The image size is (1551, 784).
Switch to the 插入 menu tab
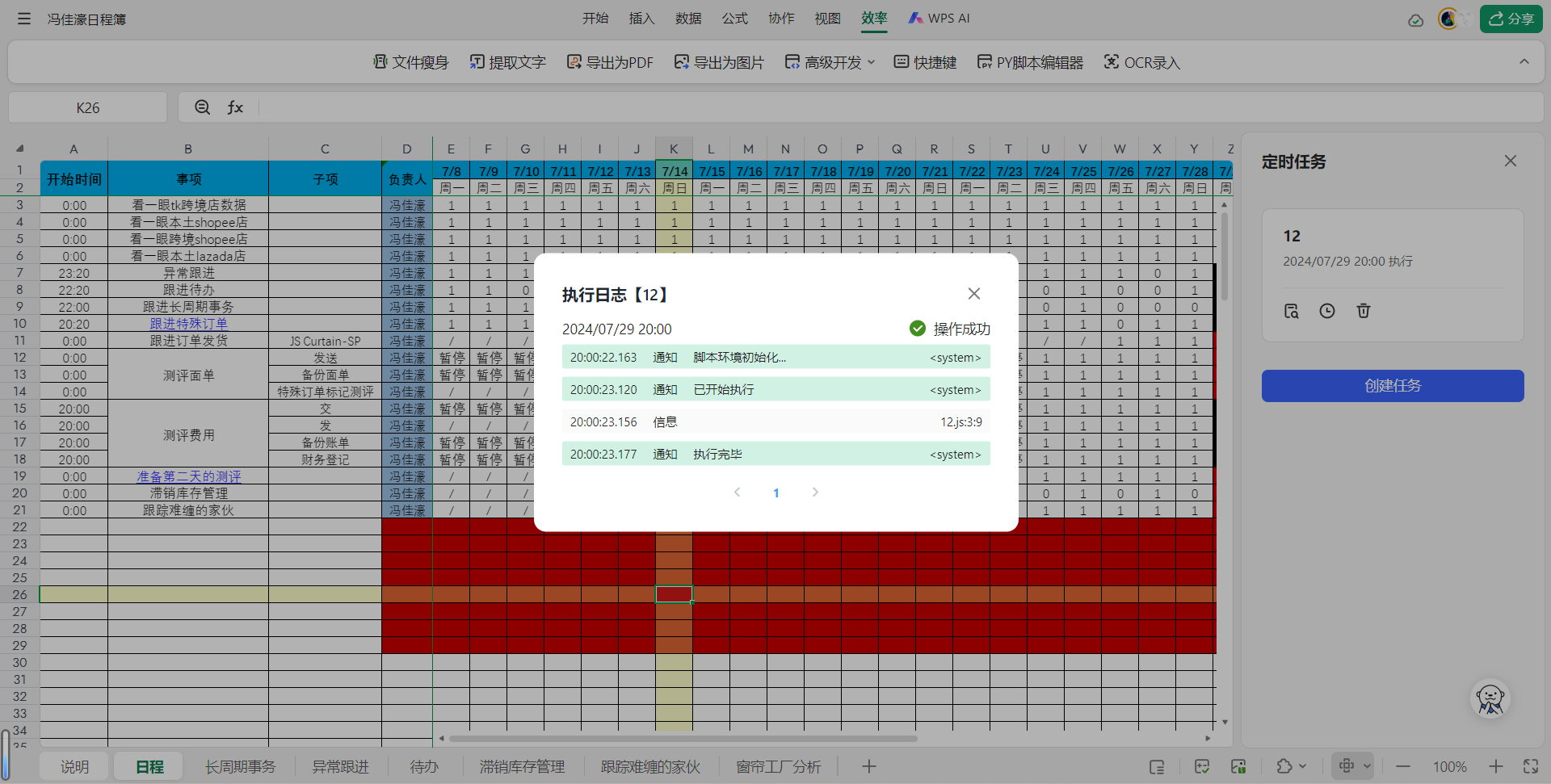(x=641, y=18)
